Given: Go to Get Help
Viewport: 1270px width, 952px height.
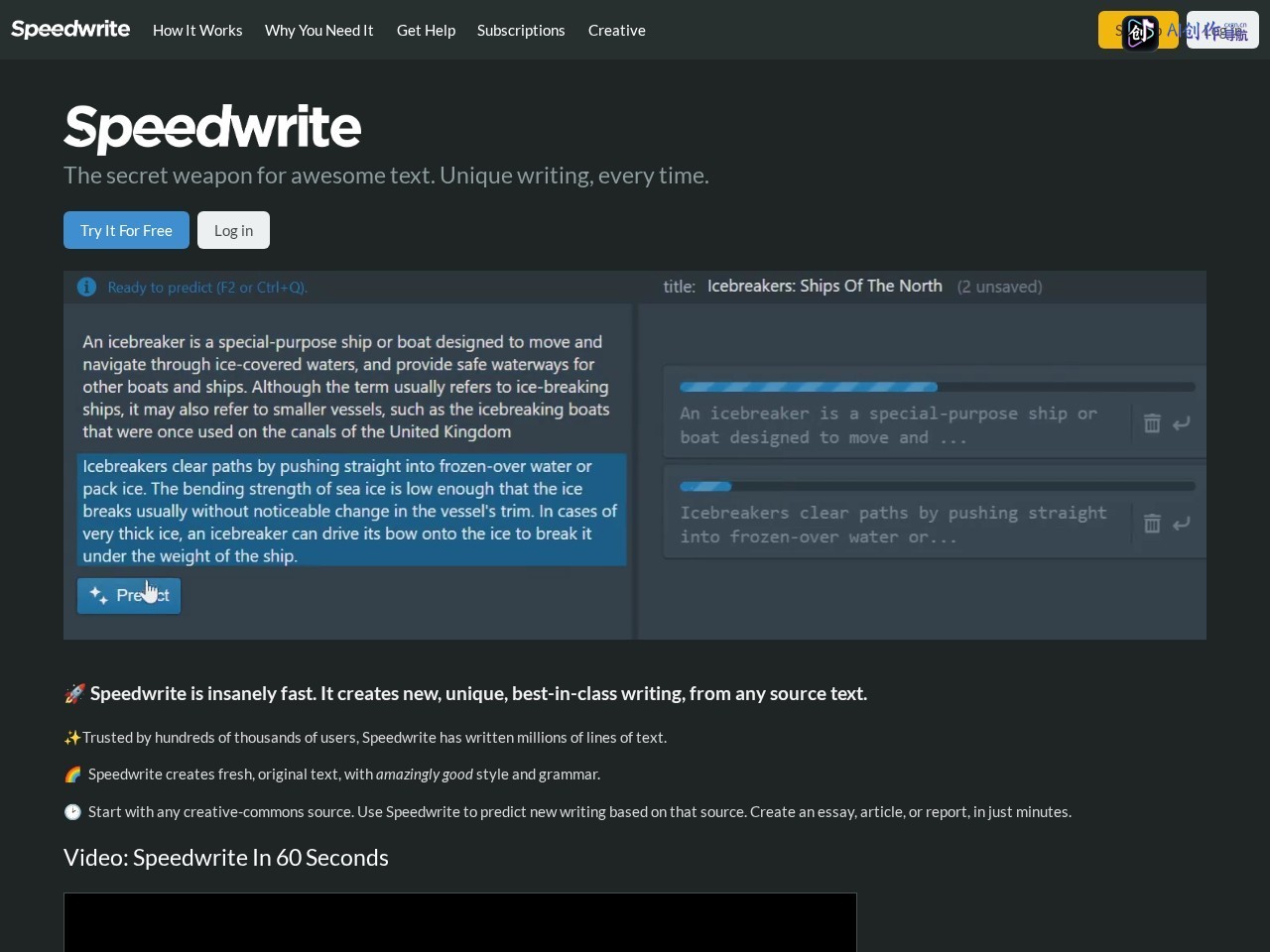Looking at the screenshot, I should pos(426,30).
